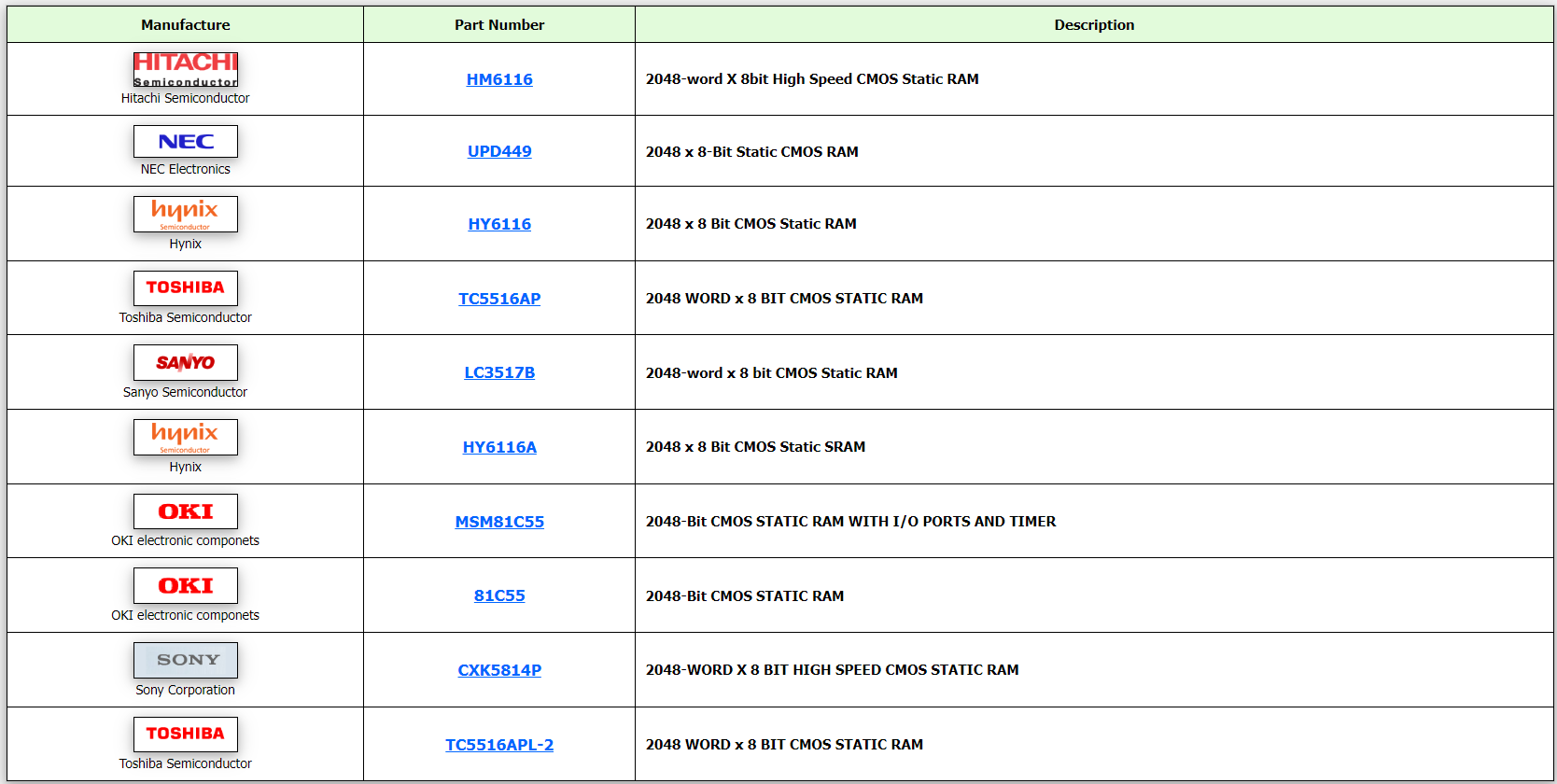Click the HM6116 description about High Speed CMOS
Image resolution: width=1557 pixels, height=784 pixels.
point(812,79)
